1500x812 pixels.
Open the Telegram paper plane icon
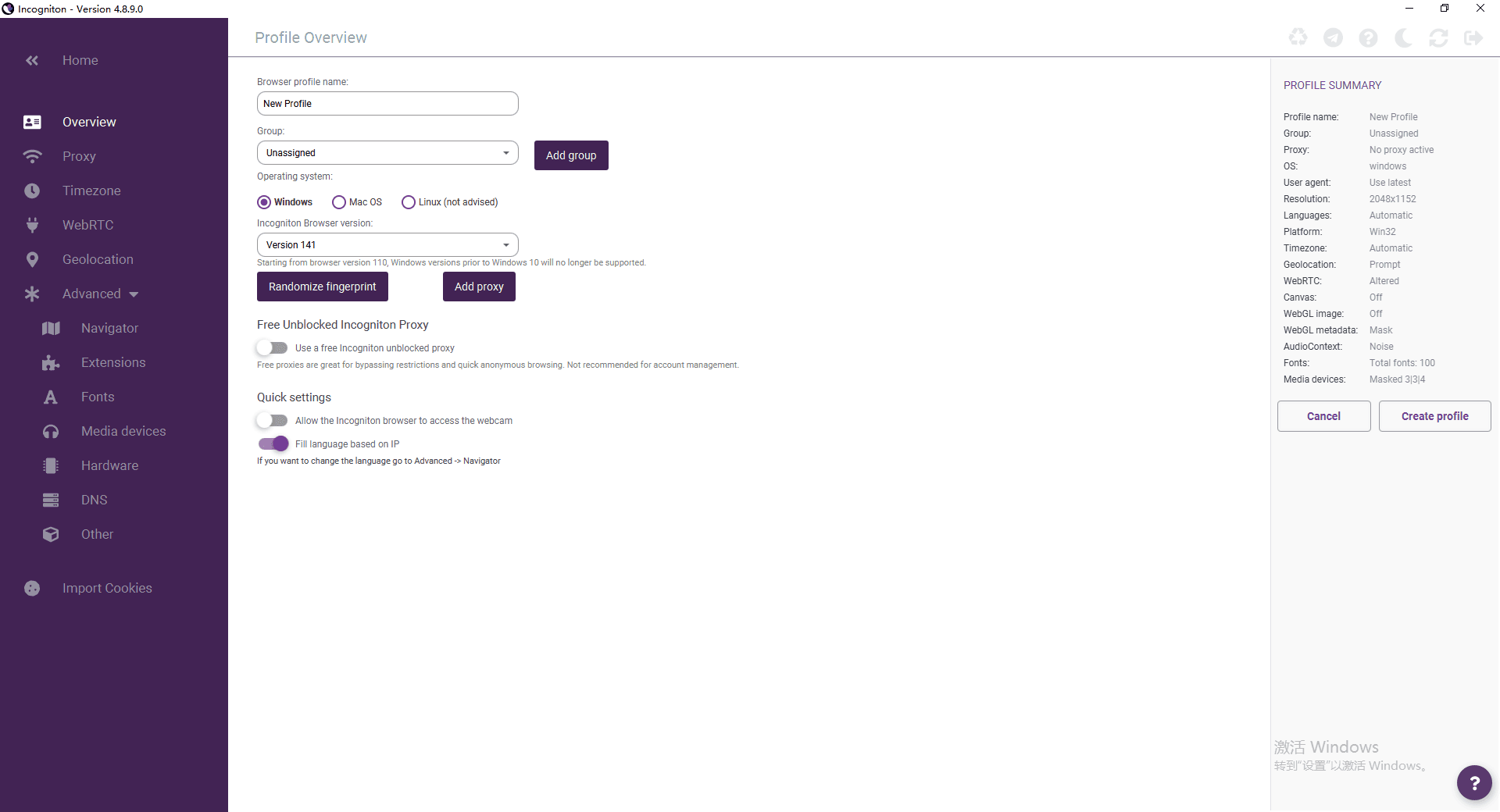[x=1333, y=37]
